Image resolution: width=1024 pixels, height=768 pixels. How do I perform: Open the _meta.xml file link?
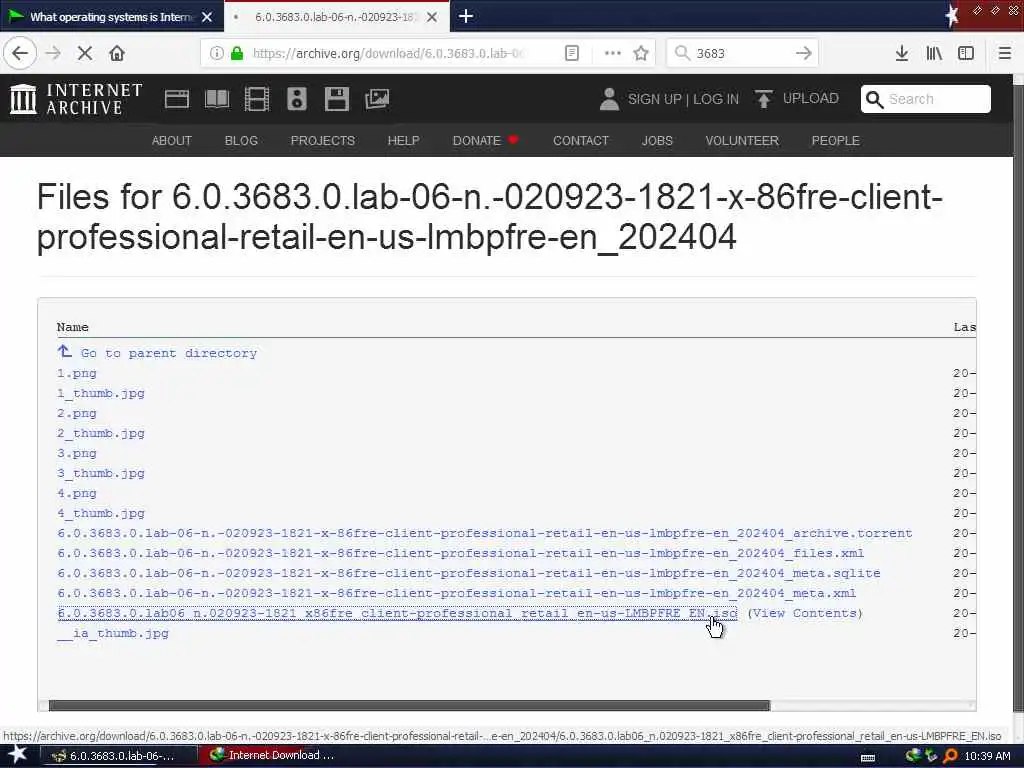456,593
